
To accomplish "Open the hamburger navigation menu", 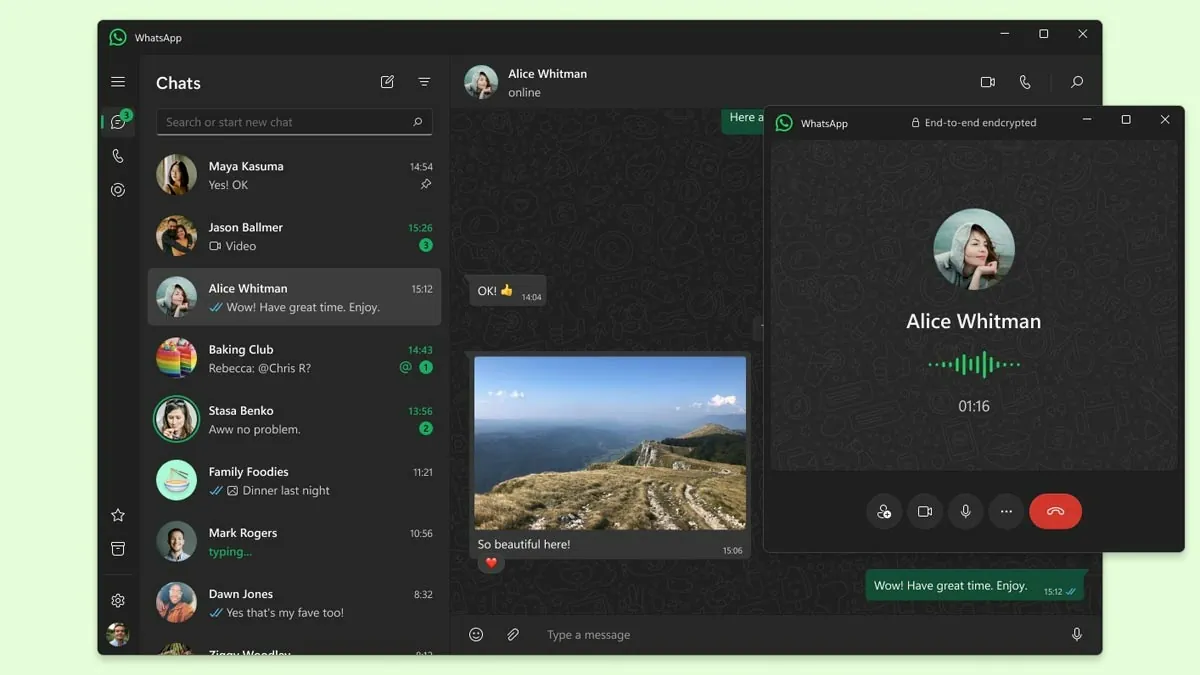I will point(118,82).
